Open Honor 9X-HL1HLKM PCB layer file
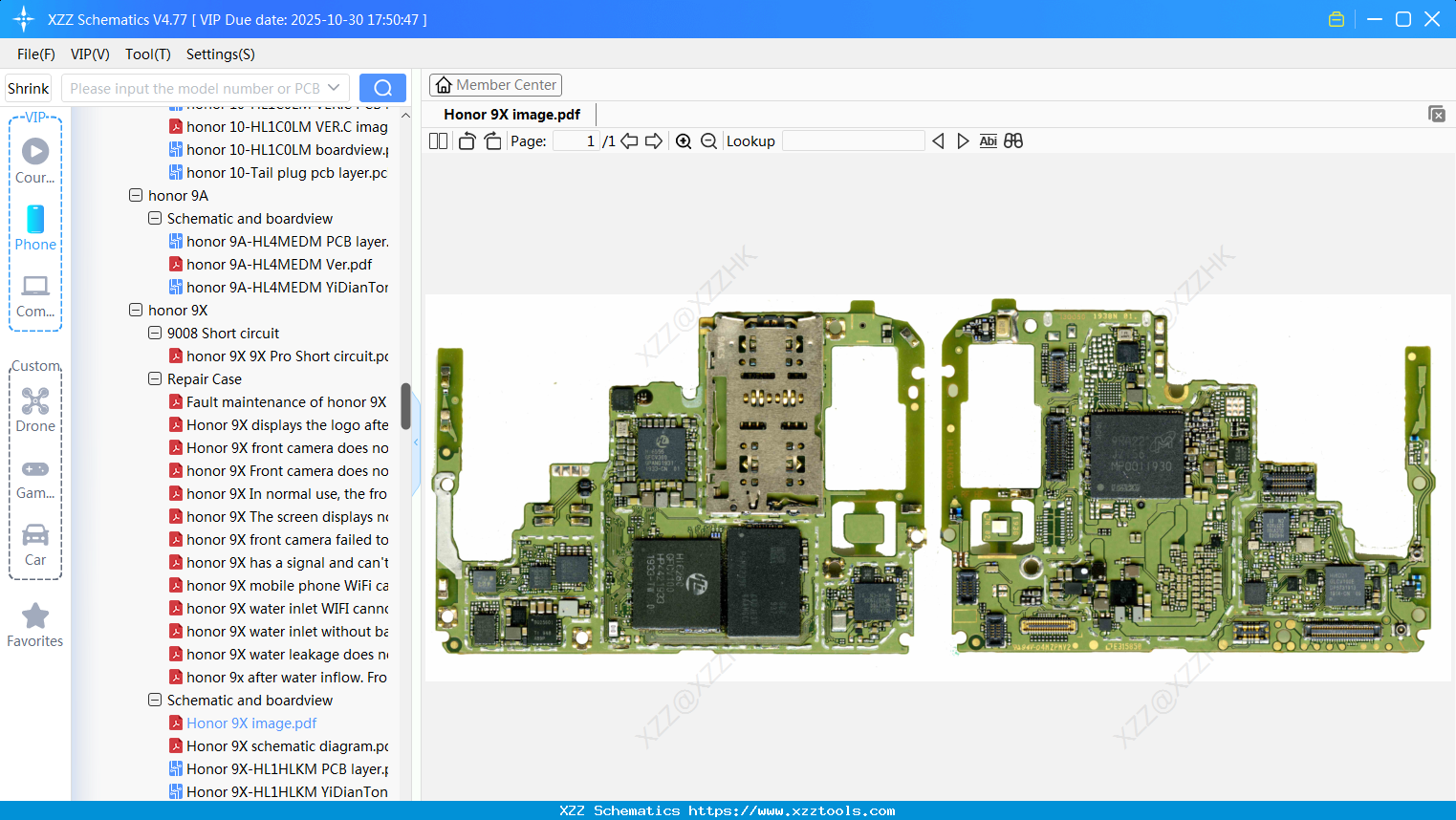The width and height of the screenshot is (1456, 820). click(x=278, y=769)
